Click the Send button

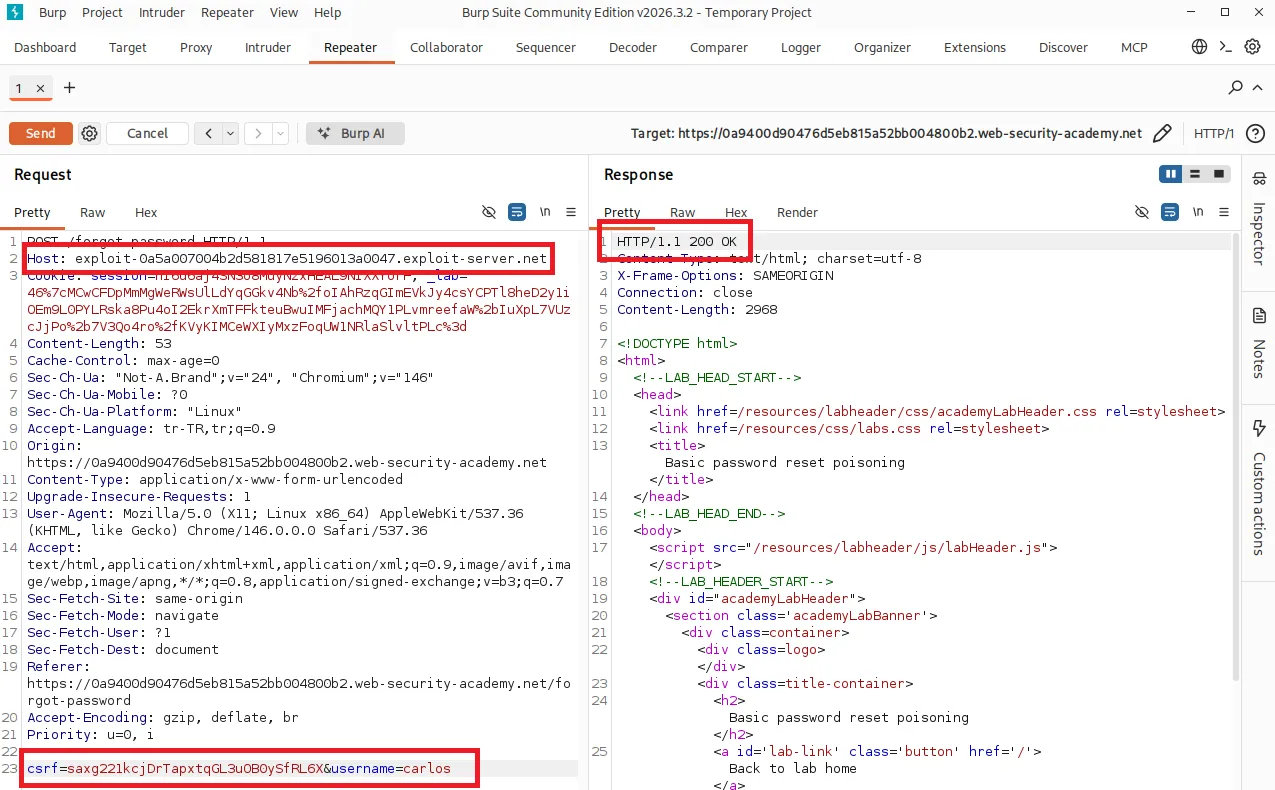(41, 133)
